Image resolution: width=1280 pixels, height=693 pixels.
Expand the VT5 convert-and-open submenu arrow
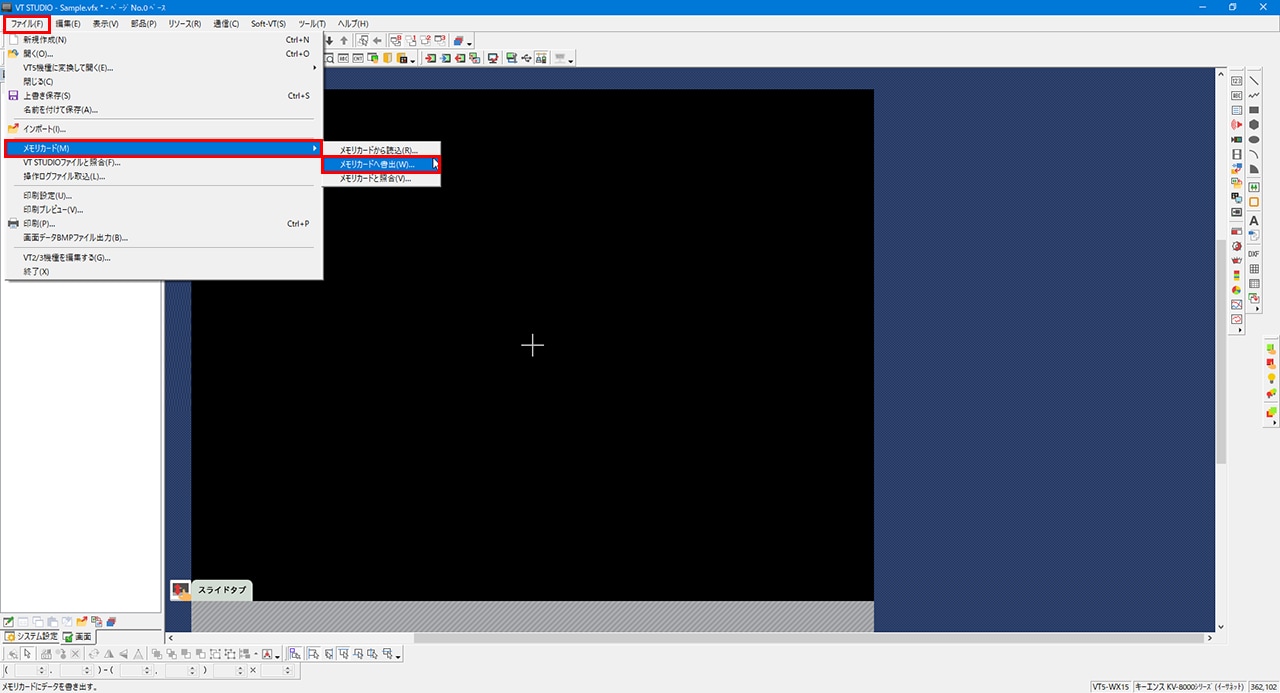314,68
